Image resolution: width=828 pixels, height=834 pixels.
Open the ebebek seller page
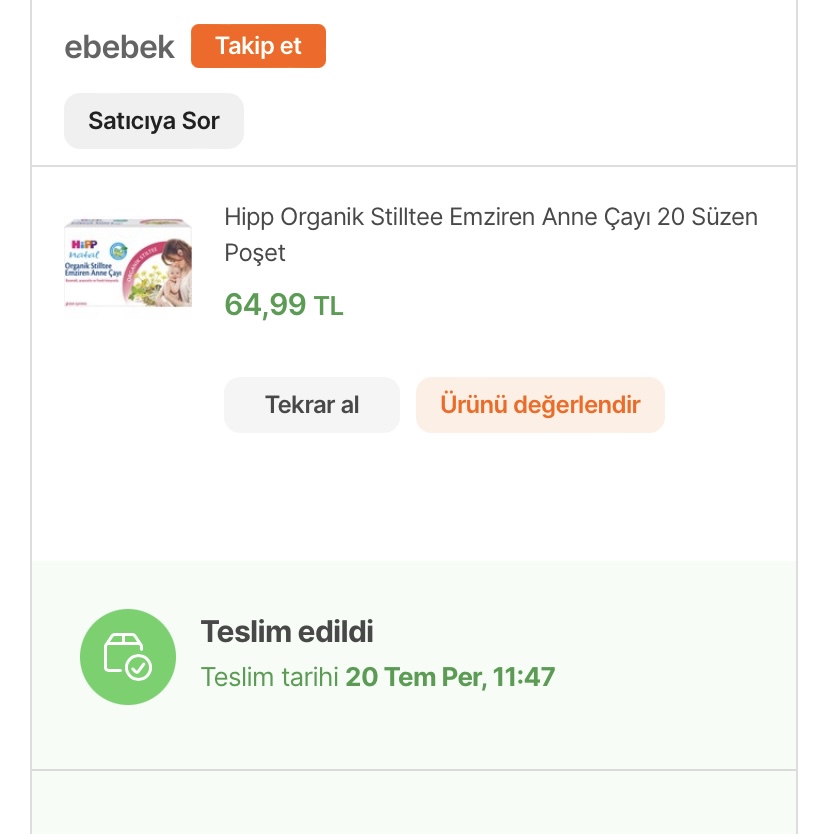click(119, 47)
